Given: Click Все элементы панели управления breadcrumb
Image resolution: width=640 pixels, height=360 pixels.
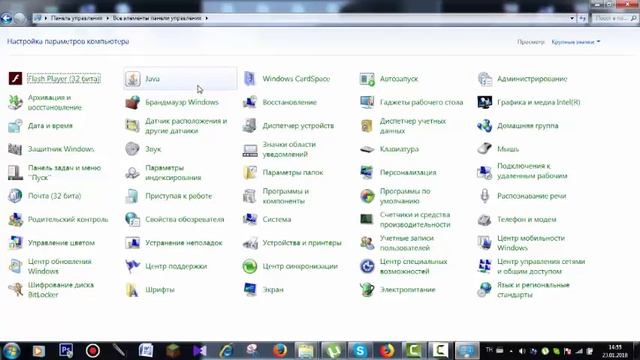Looking at the screenshot, I should pyautogui.click(x=157, y=18).
